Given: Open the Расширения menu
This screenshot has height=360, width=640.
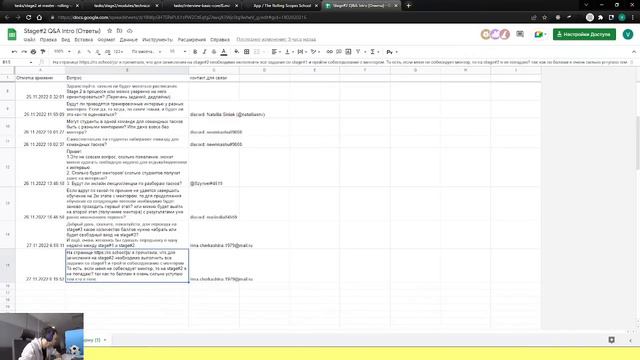Looking at the screenshot, I should 192,40.
